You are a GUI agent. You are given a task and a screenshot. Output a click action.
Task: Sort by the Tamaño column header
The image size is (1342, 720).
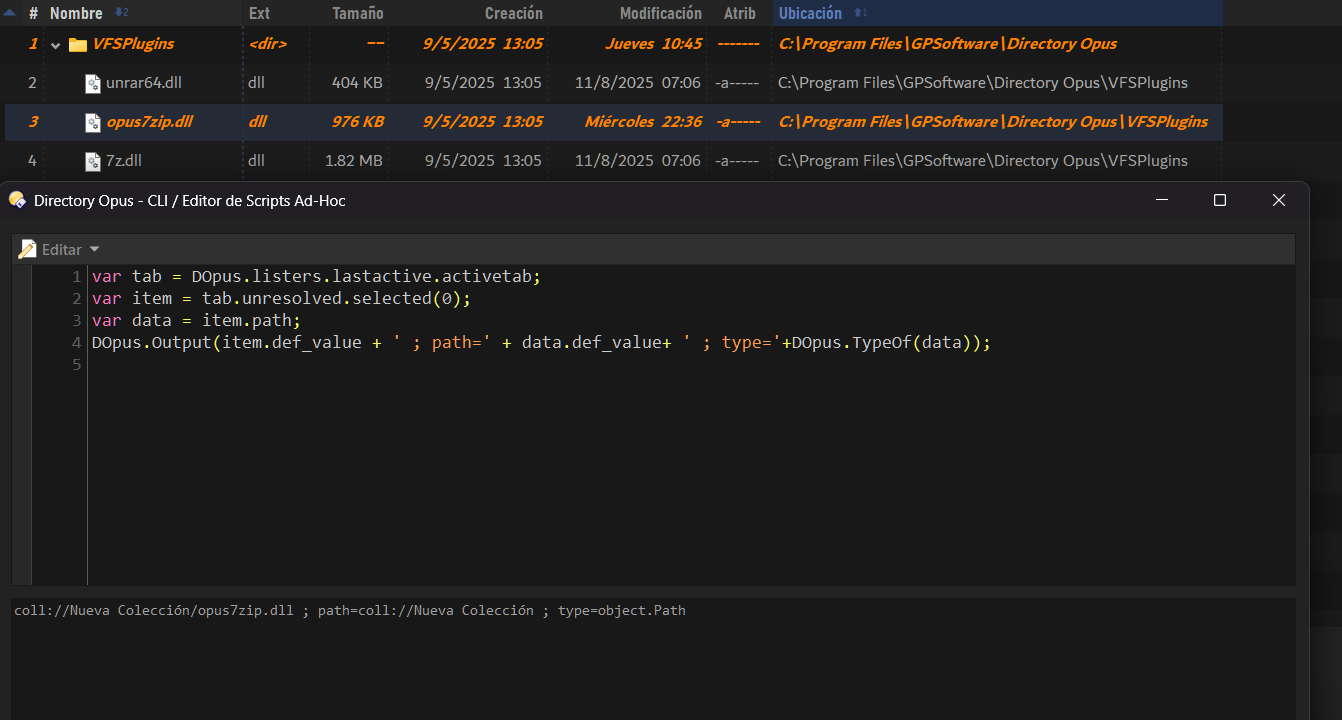[x=357, y=13]
